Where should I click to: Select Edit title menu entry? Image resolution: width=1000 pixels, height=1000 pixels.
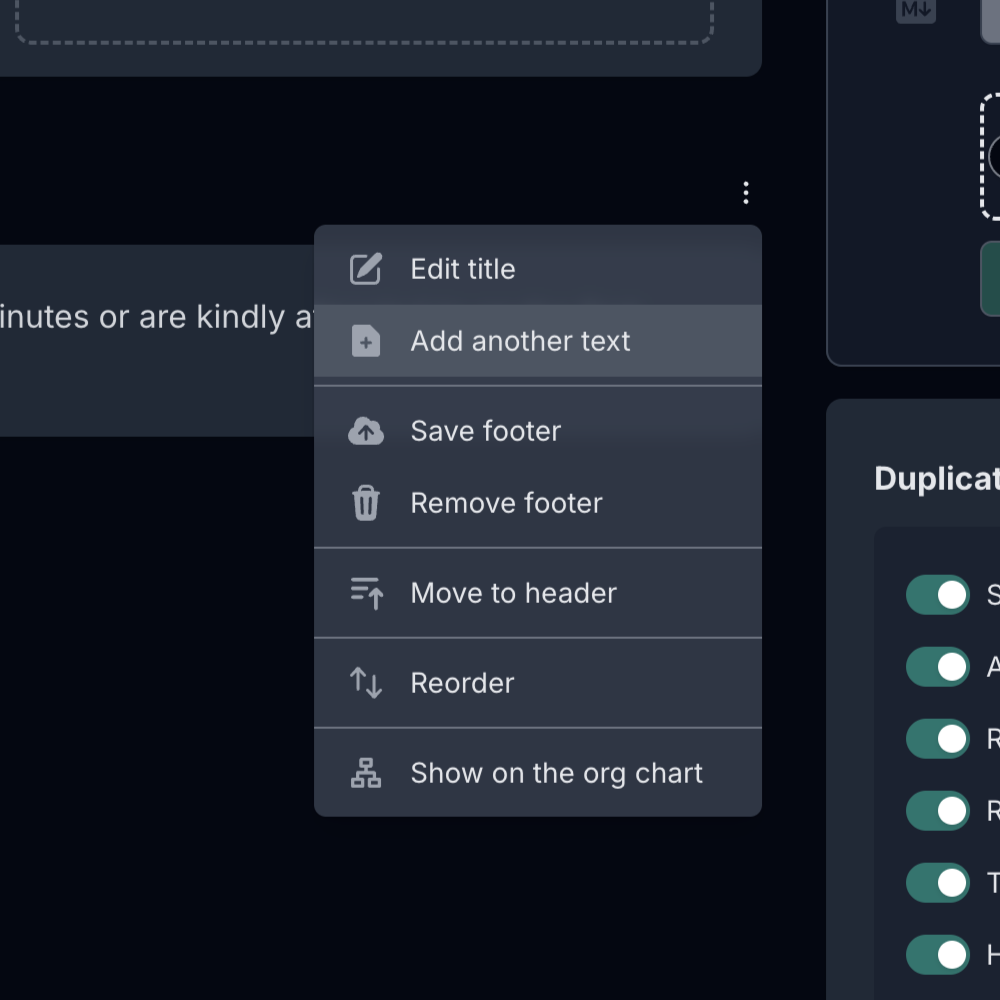click(538, 269)
